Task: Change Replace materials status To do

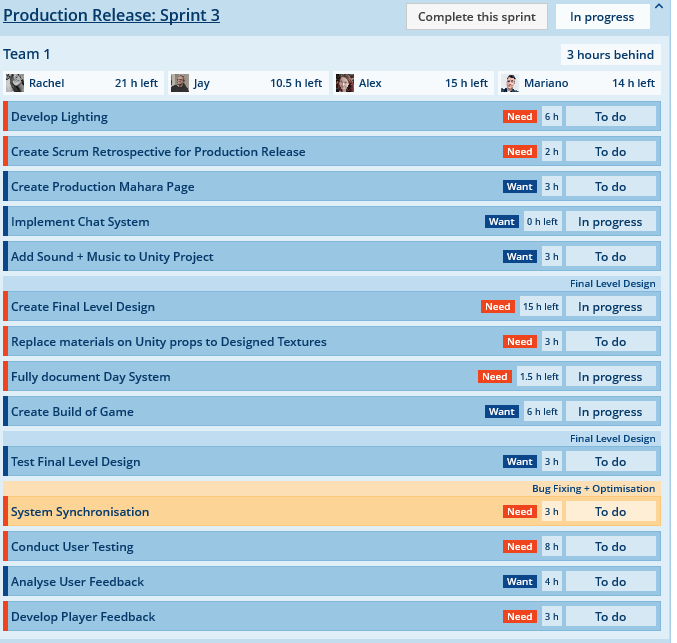Action: tap(611, 342)
